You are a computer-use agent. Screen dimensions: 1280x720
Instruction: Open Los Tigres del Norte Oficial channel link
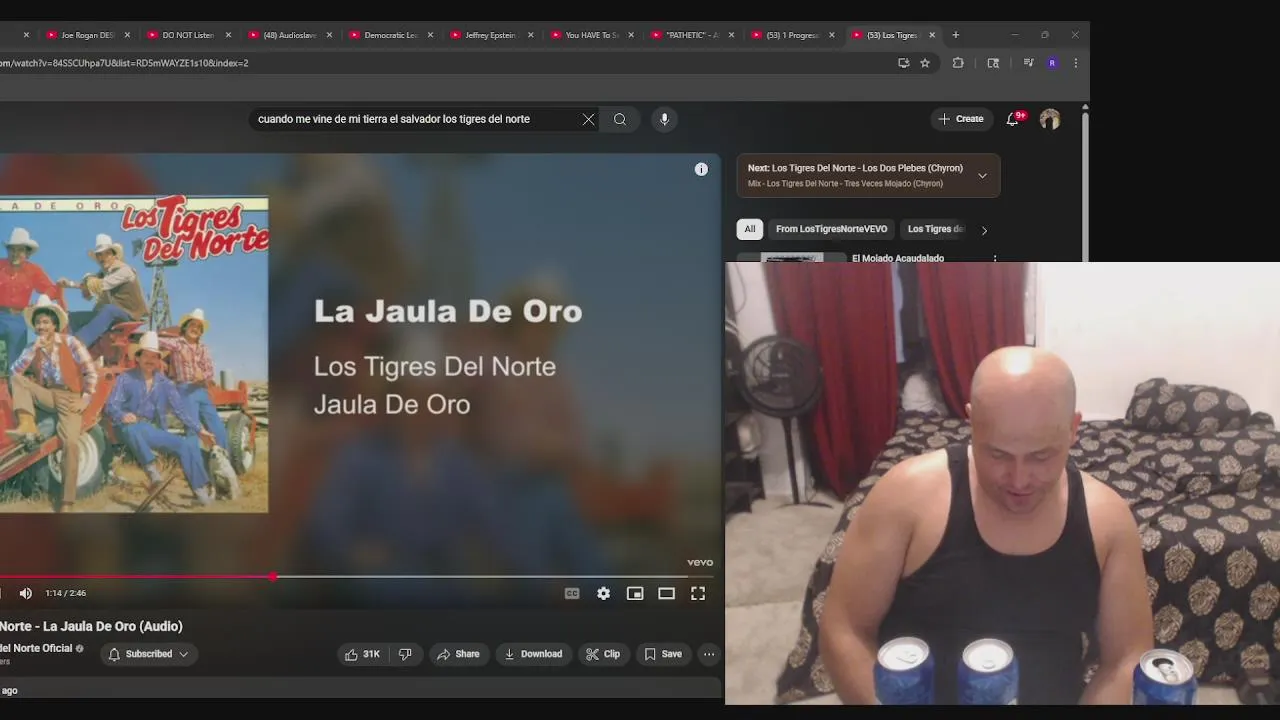tap(36, 648)
